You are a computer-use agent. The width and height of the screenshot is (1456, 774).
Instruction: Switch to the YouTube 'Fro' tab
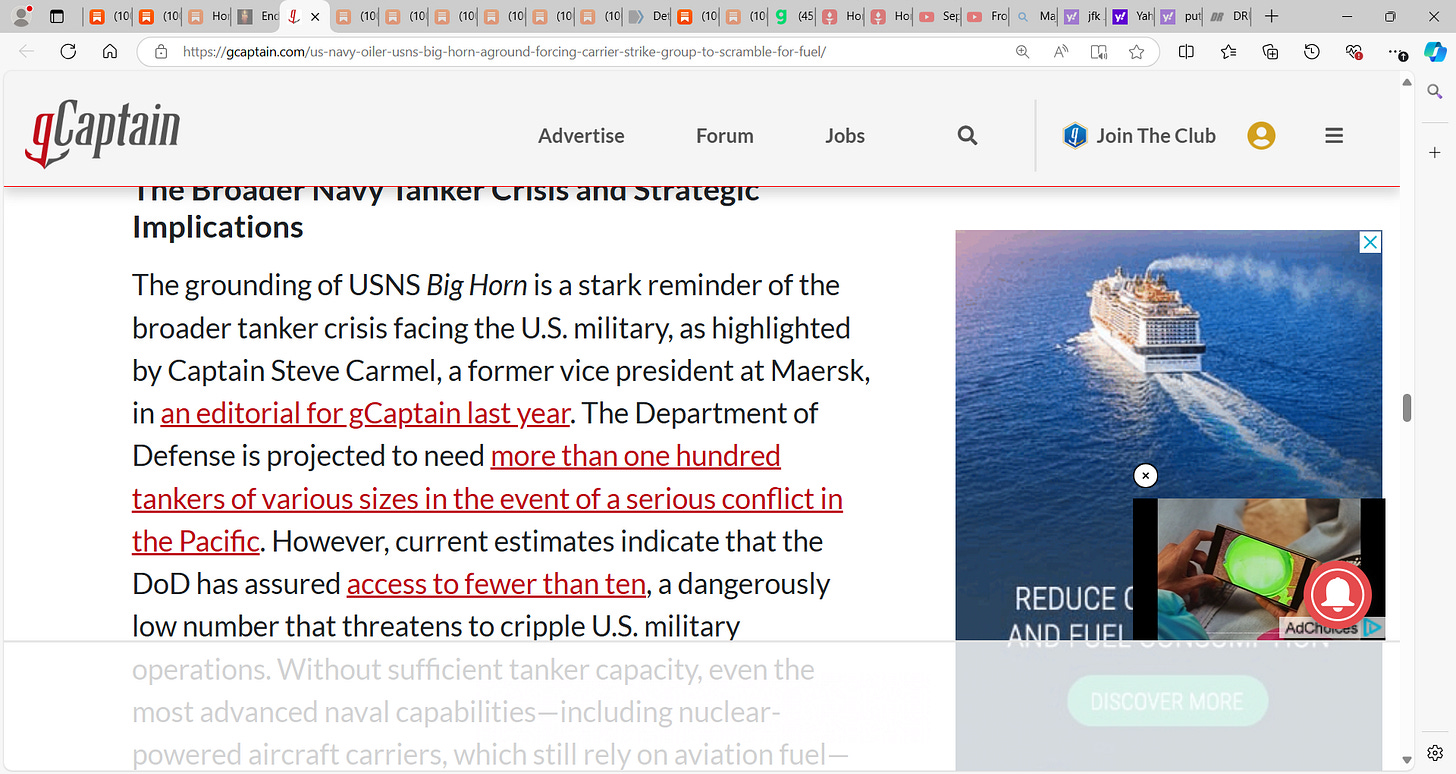pyautogui.click(x=988, y=16)
